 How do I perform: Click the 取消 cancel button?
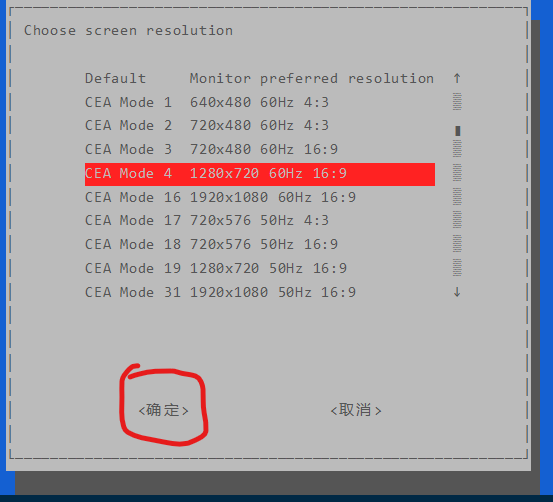(356, 410)
